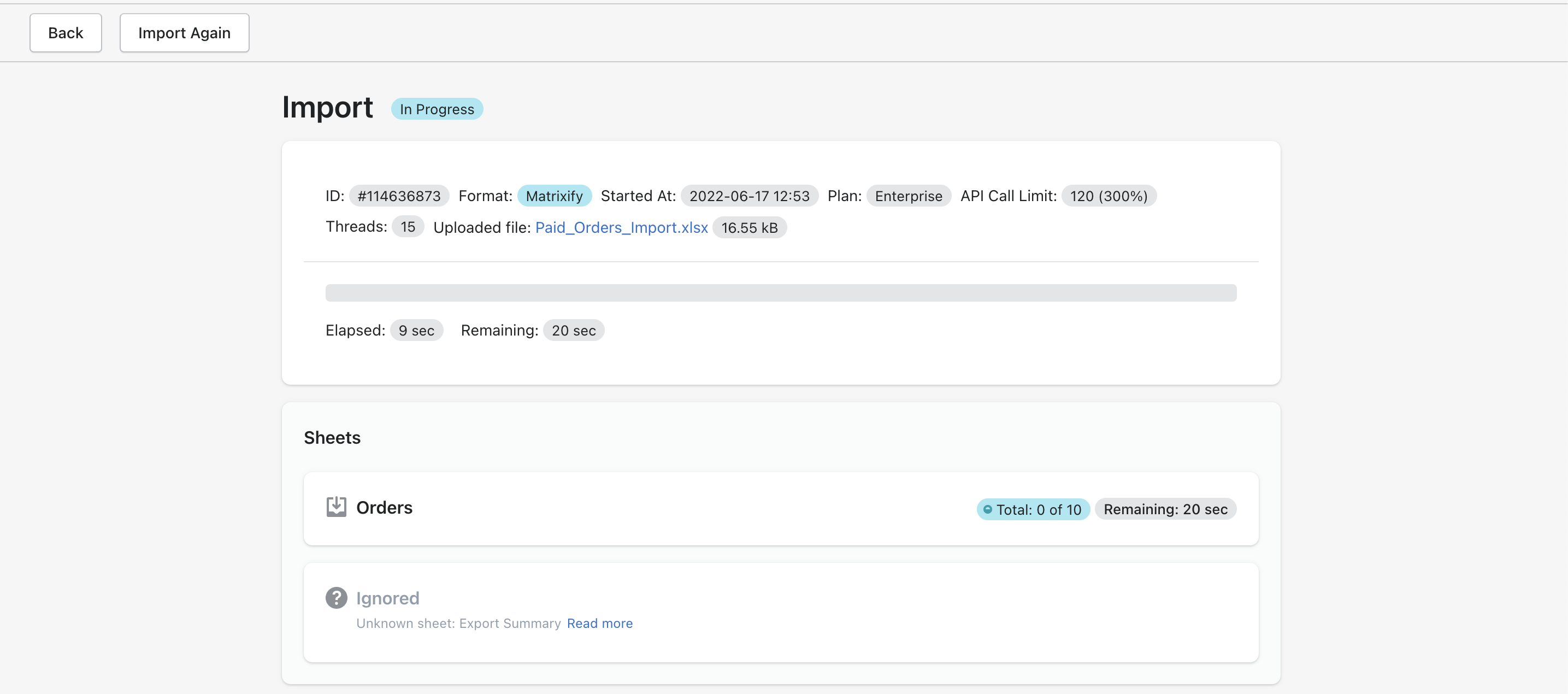Click the Elapsed 9 sec badge

click(416, 331)
